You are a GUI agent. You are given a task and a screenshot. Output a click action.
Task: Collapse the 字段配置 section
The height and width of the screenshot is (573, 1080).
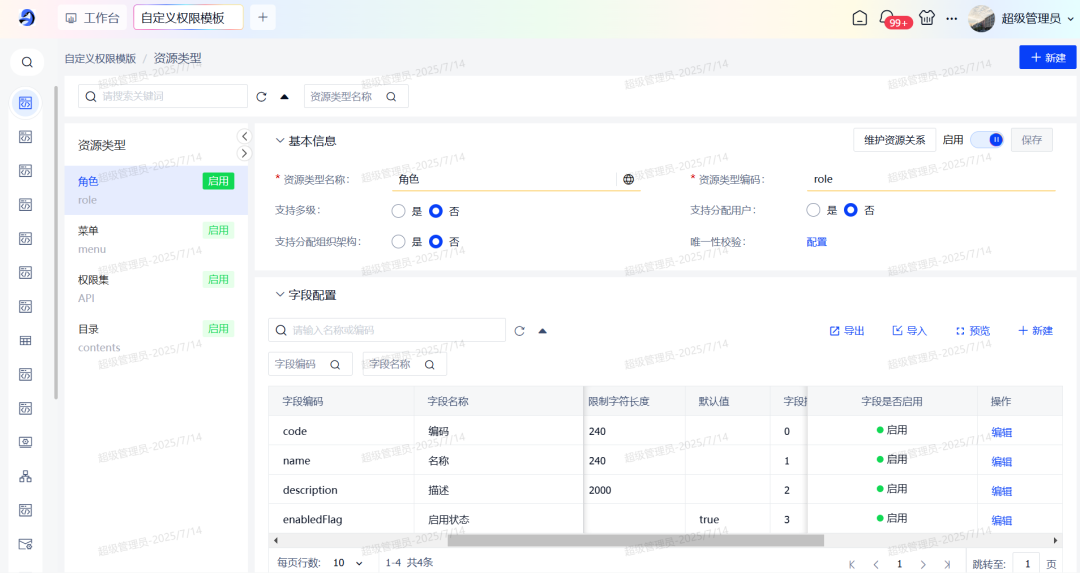pos(280,295)
